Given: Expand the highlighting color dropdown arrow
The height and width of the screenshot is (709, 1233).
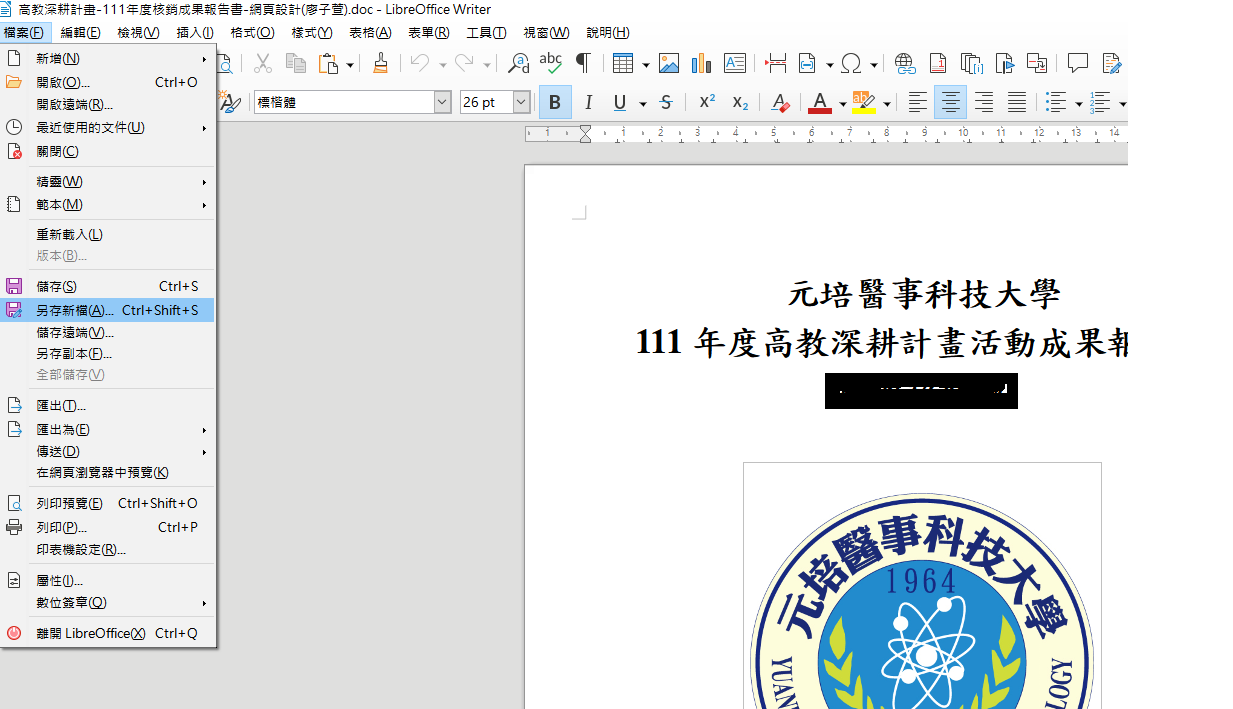Looking at the screenshot, I should (886, 103).
